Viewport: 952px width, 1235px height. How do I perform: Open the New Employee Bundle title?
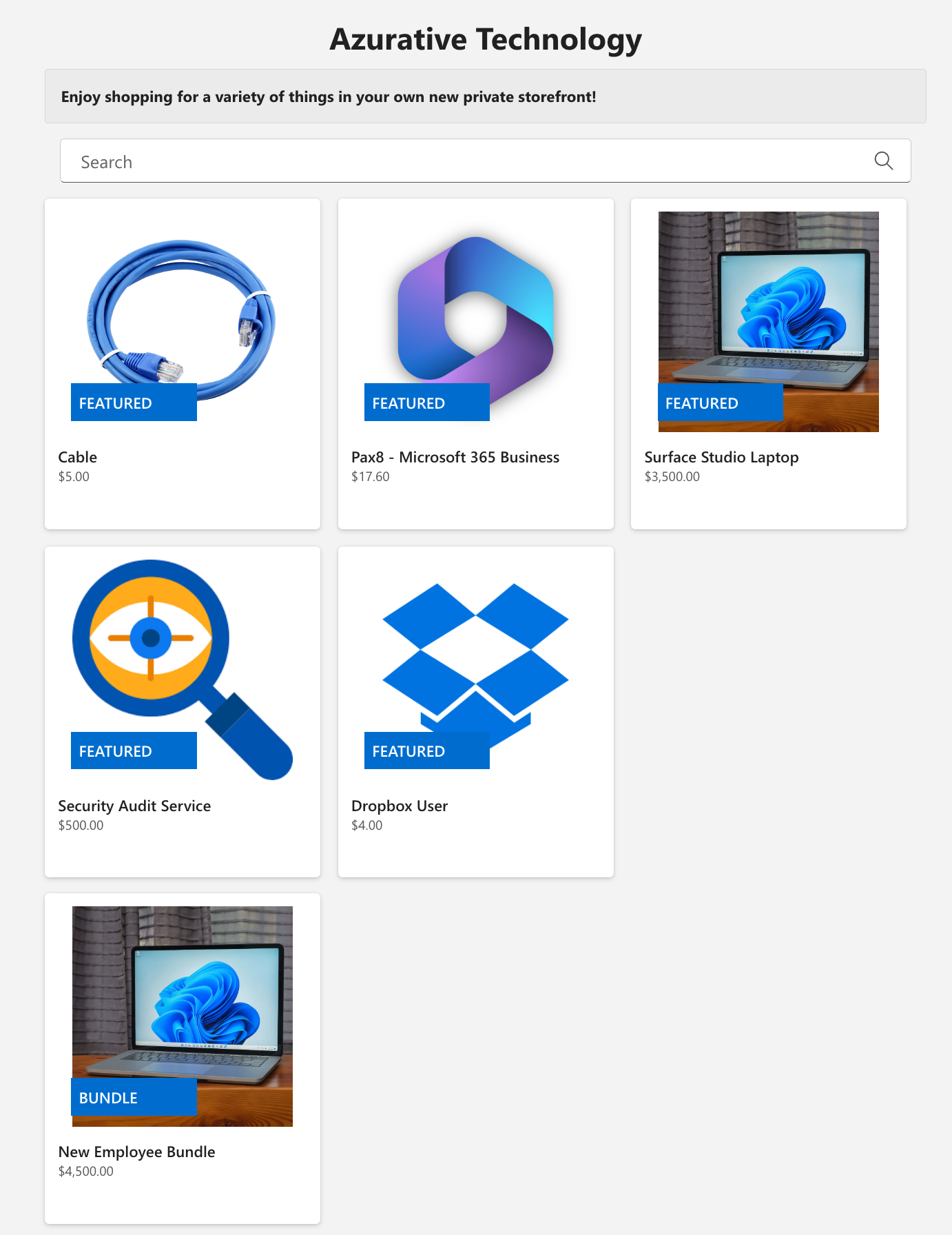click(x=136, y=1152)
